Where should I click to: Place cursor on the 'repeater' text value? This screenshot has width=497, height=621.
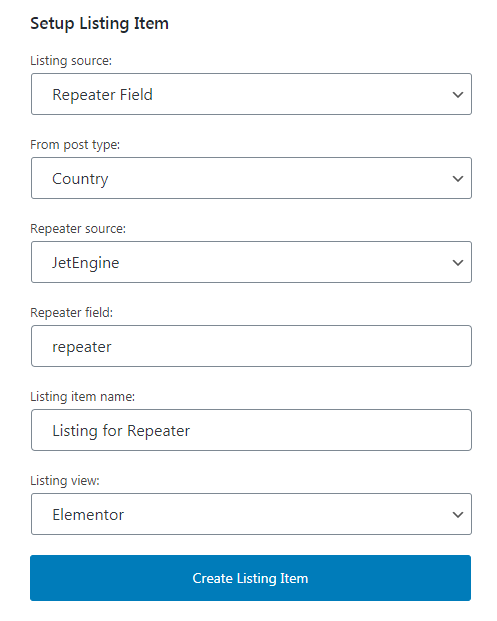pyautogui.click(x=82, y=347)
